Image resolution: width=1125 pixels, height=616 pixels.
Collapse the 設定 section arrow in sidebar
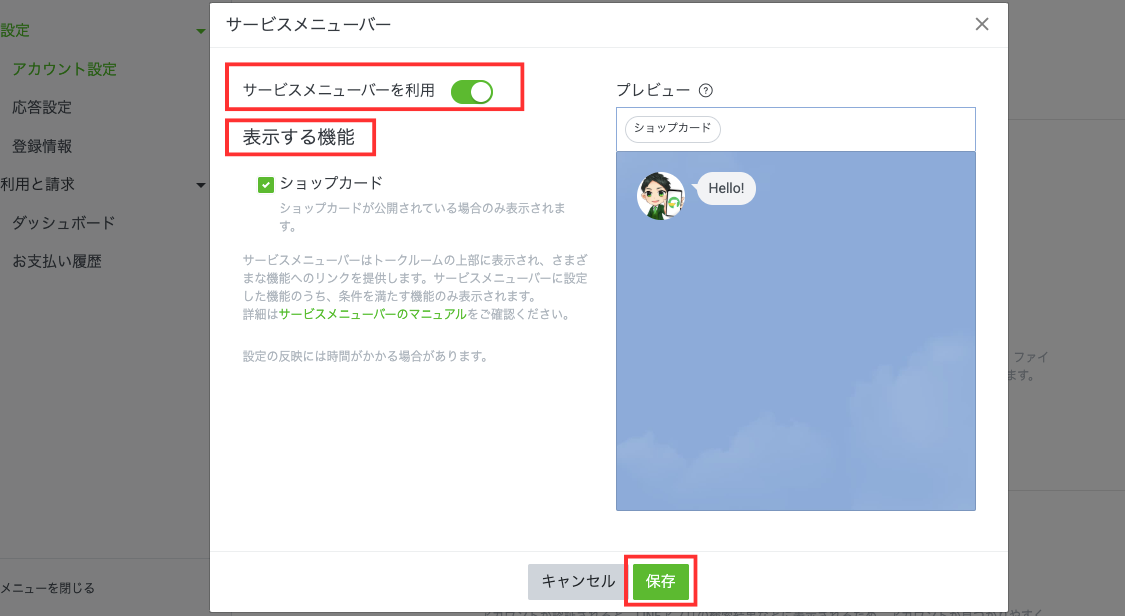point(201,32)
